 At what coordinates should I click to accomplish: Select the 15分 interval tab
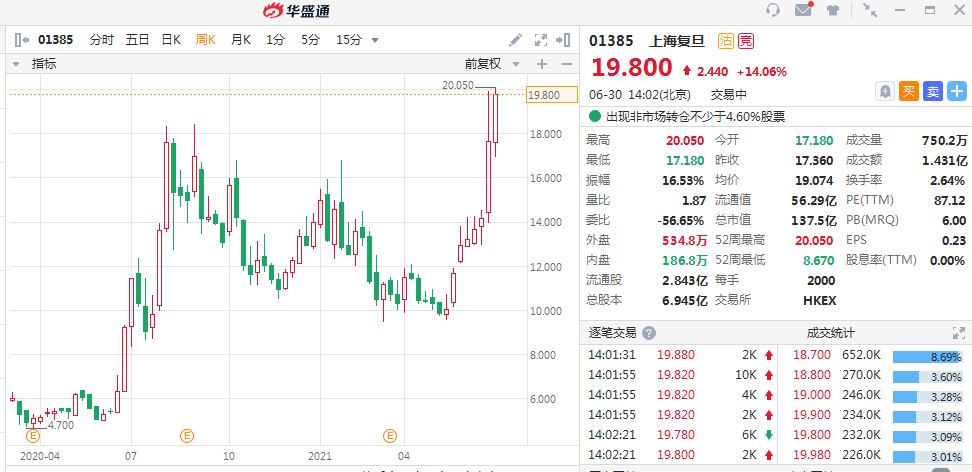click(x=348, y=40)
